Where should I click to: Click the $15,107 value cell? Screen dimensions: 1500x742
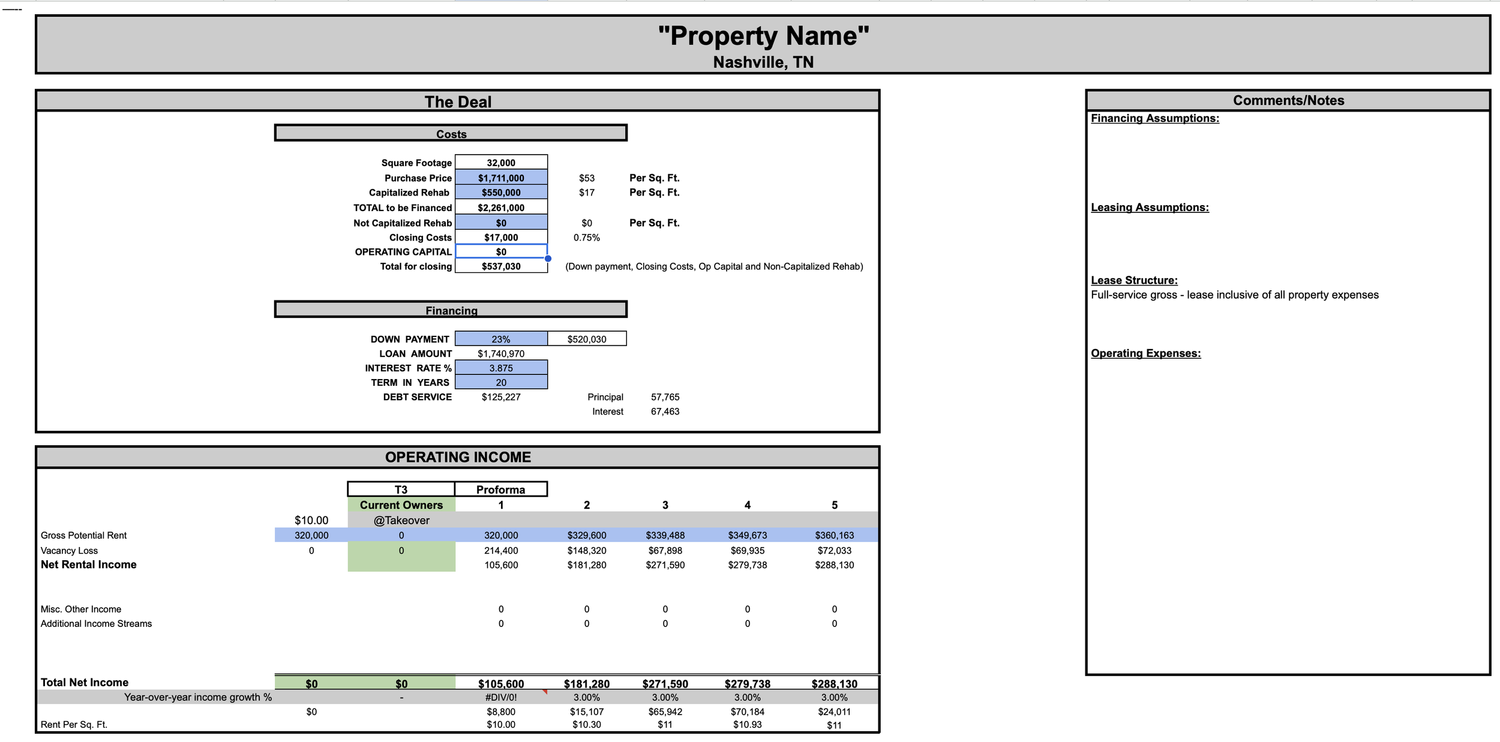coord(587,712)
